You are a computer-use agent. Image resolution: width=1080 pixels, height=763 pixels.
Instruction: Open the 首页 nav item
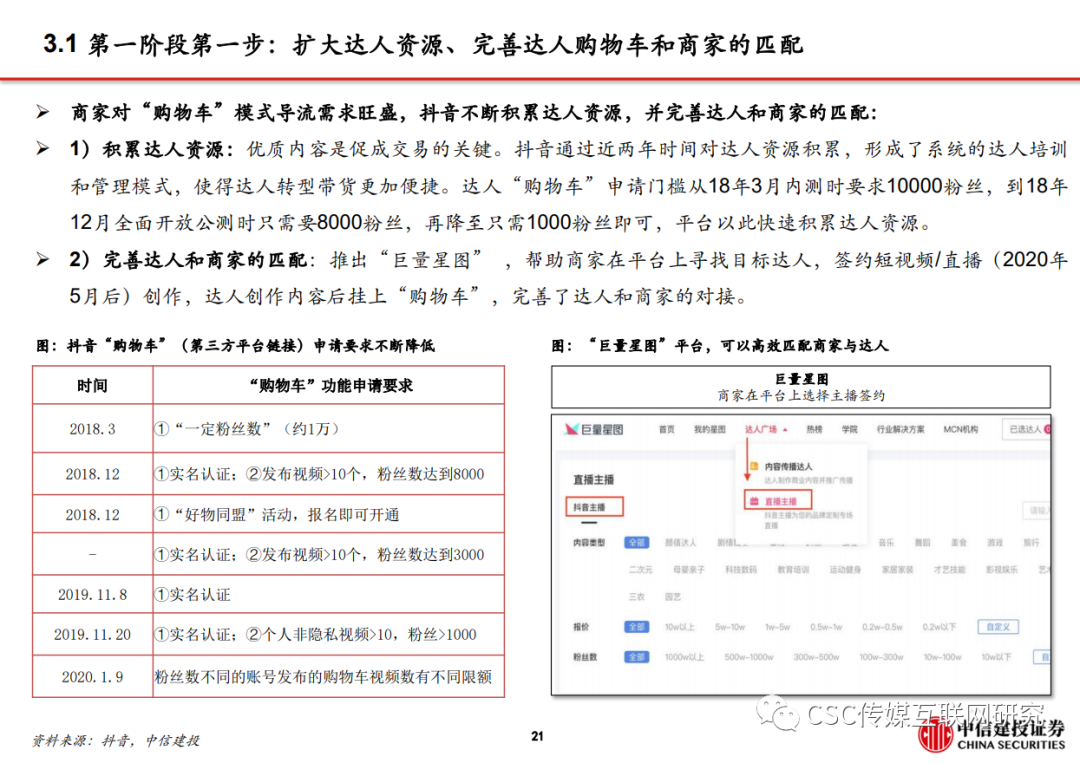click(667, 430)
